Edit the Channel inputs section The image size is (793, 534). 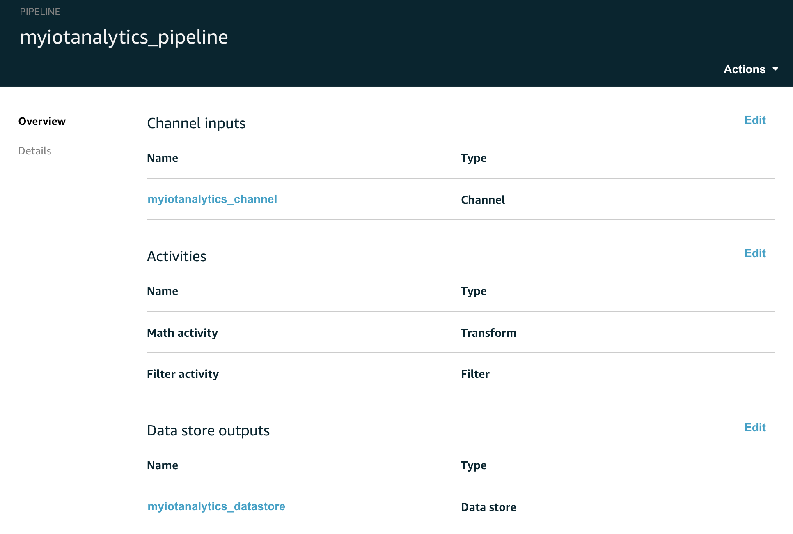point(755,120)
